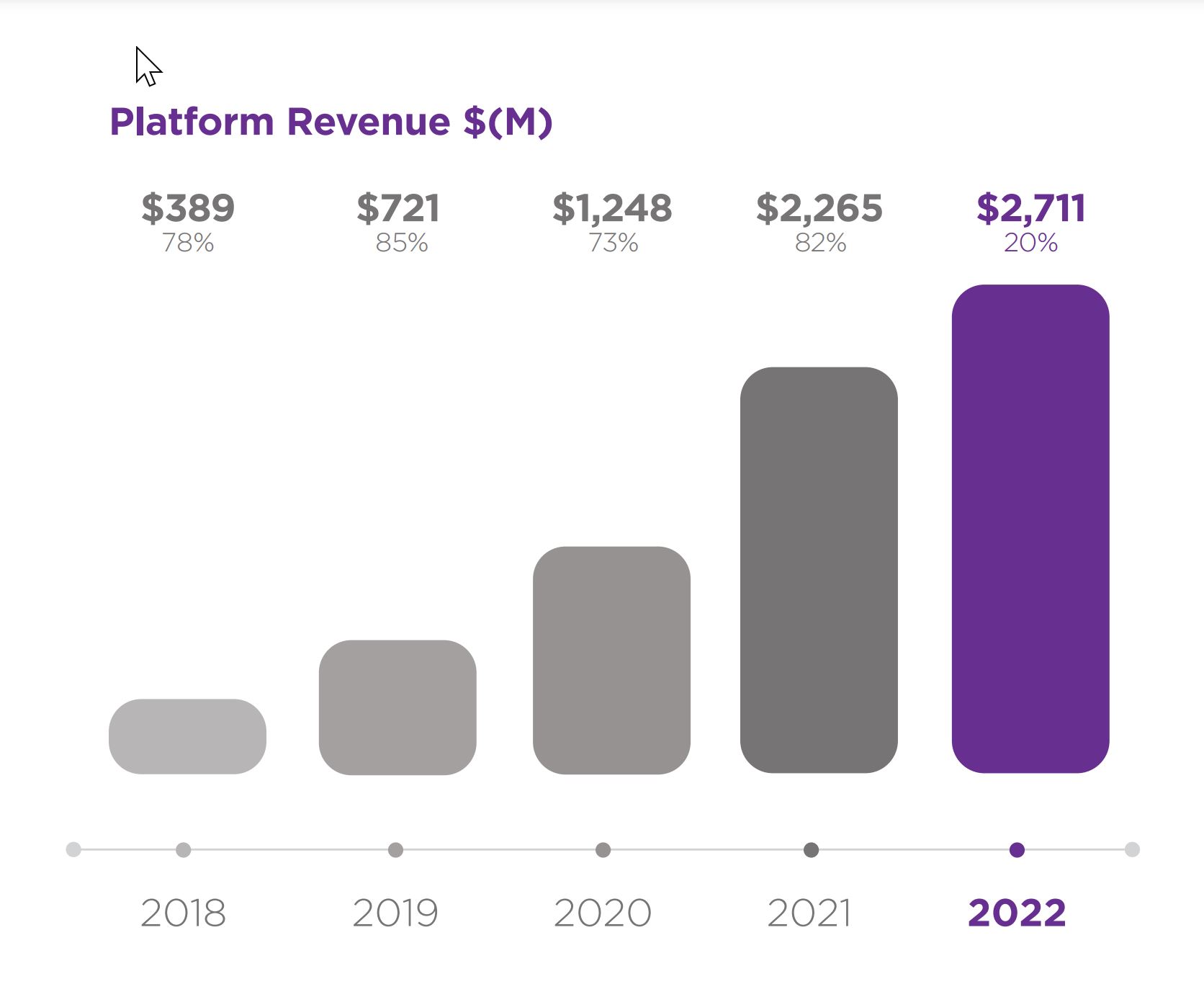Select the 2020 timeline dot
The height and width of the screenshot is (1002, 1204).
tap(603, 850)
